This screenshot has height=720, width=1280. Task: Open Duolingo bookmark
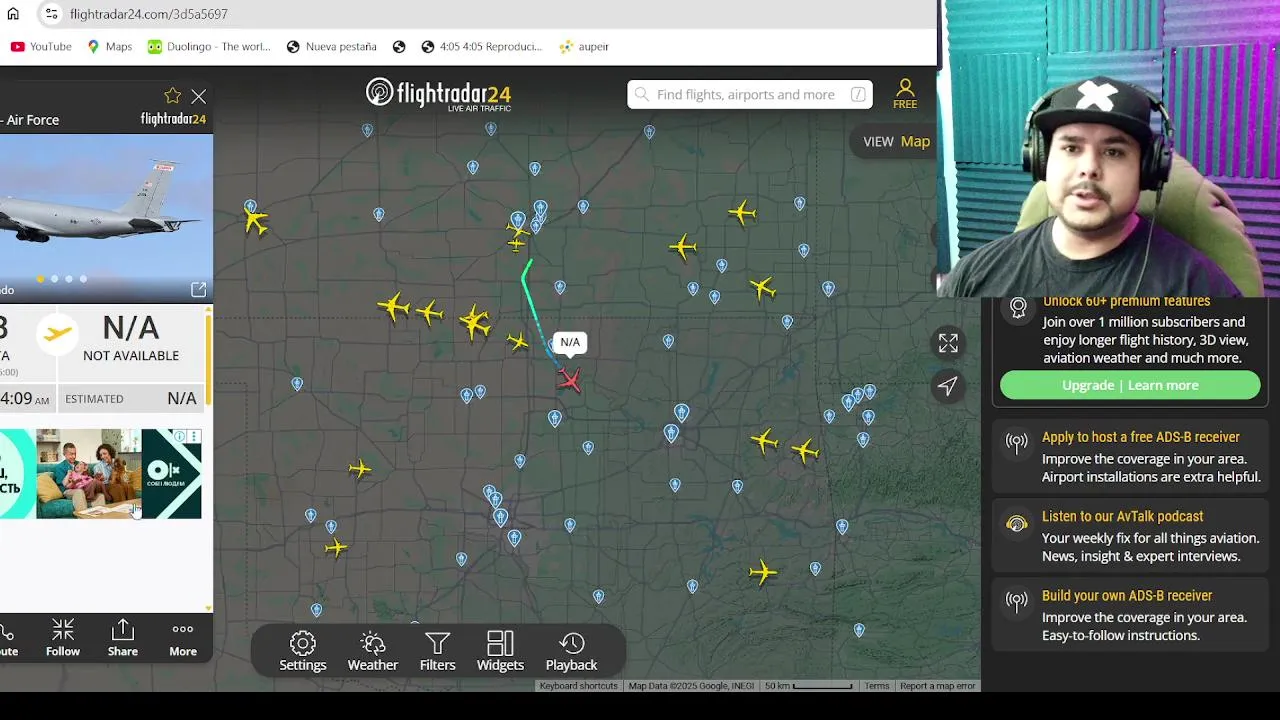209,46
